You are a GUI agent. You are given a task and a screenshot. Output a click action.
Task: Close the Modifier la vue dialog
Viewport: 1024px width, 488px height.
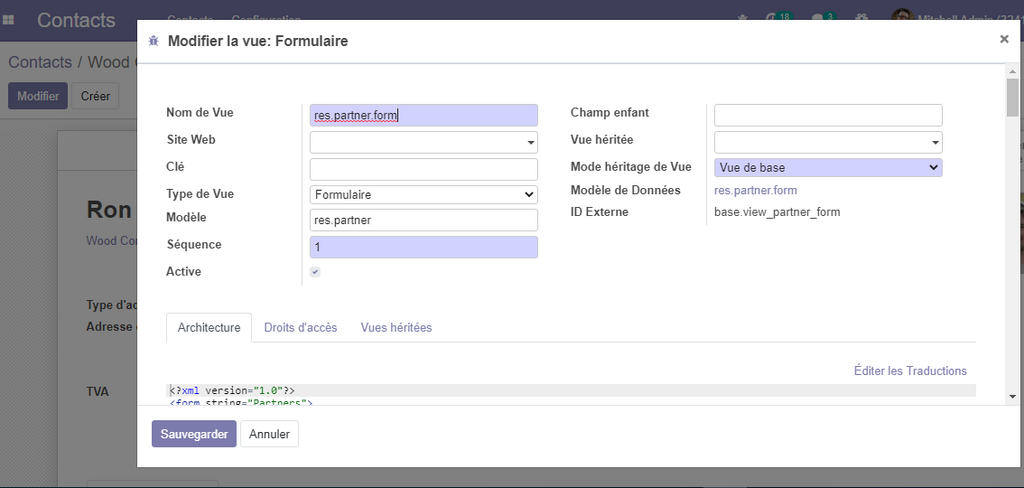click(1003, 39)
